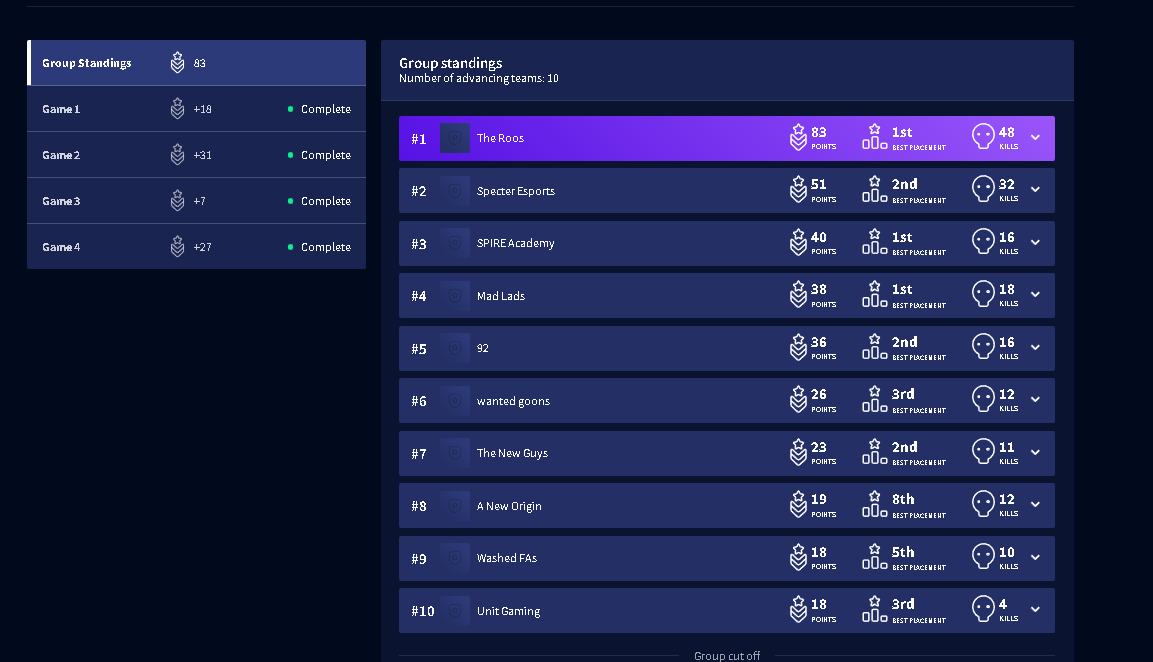This screenshot has width=1153, height=662.
Task: Expand Specter Esports row details
Action: 1035,190
